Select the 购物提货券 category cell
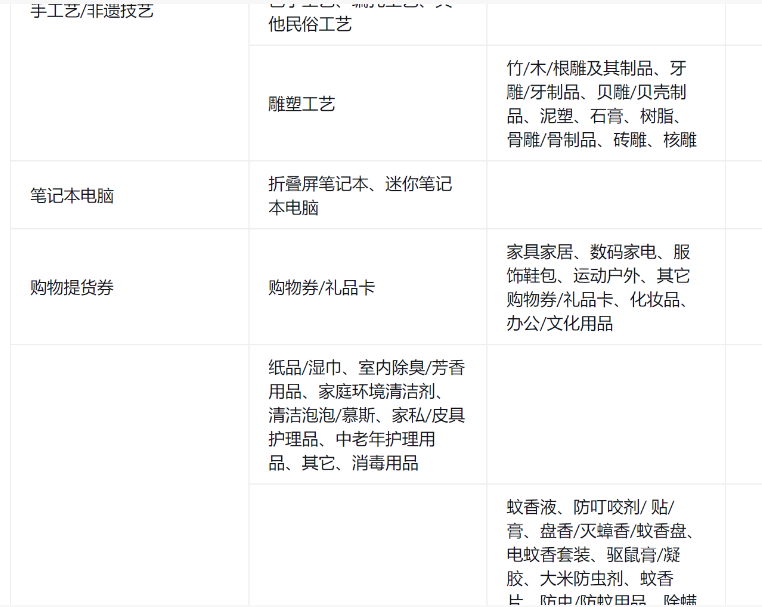The image size is (762, 607). coord(72,288)
